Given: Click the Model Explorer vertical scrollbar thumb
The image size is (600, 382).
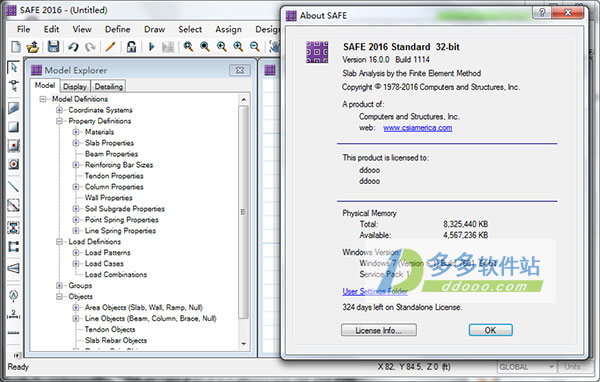Looking at the screenshot, I should pos(243,212).
